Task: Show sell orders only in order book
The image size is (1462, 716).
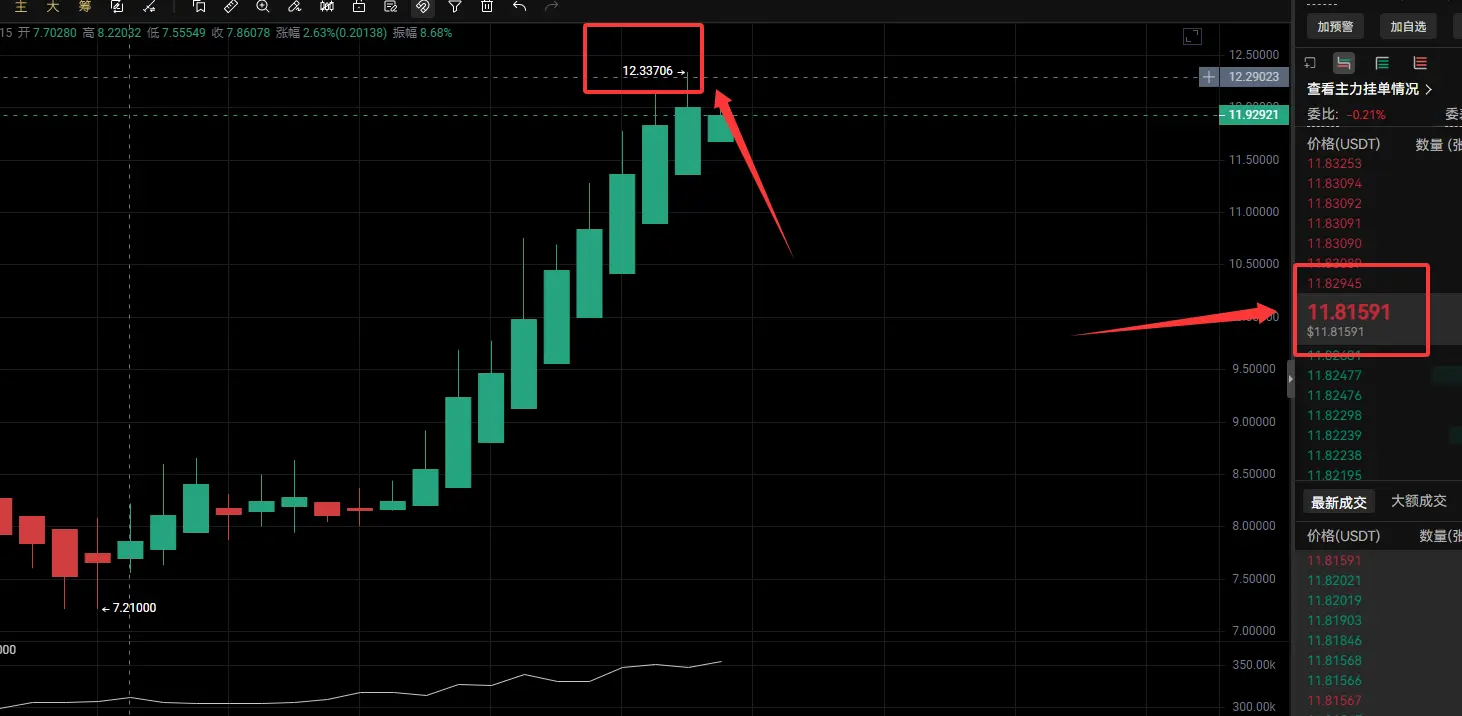Action: [x=1420, y=63]
